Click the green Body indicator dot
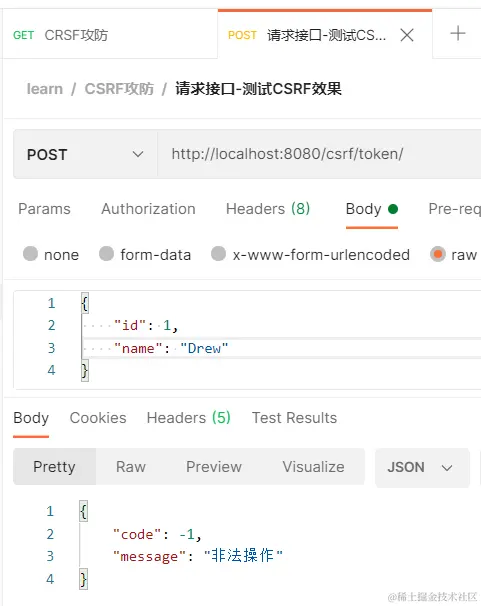 click(x=393, y=209)
